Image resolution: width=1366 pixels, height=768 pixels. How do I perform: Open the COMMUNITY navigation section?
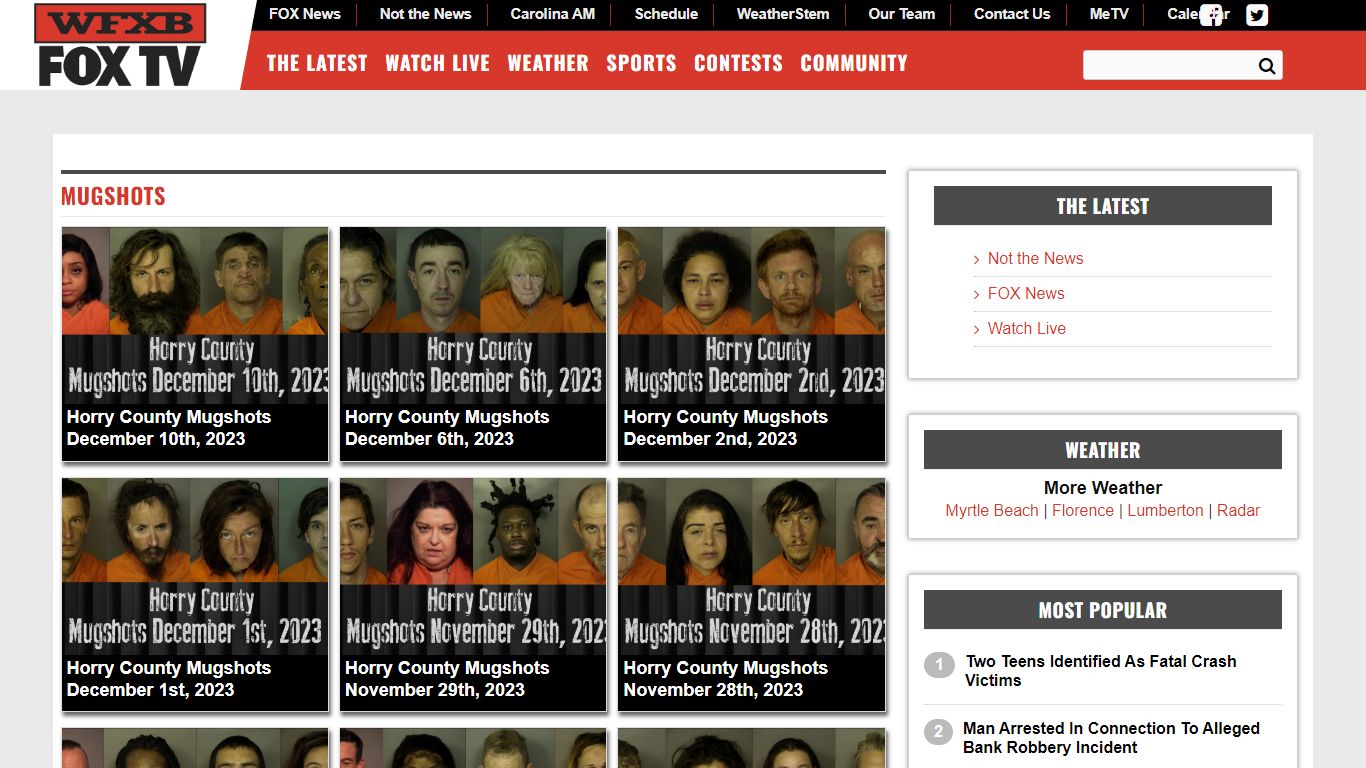point(854,63)
